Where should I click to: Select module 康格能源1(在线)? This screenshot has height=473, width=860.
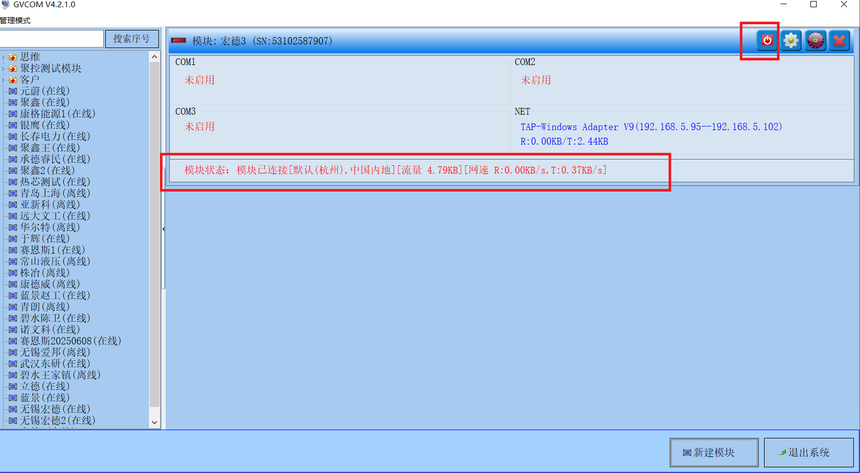[x=58, y=114]
